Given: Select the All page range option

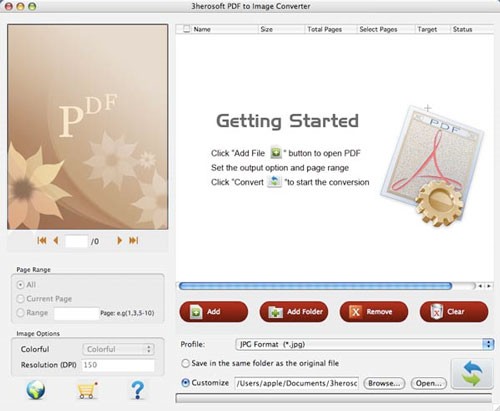Looking at the screenshot, I should point(21,285).
